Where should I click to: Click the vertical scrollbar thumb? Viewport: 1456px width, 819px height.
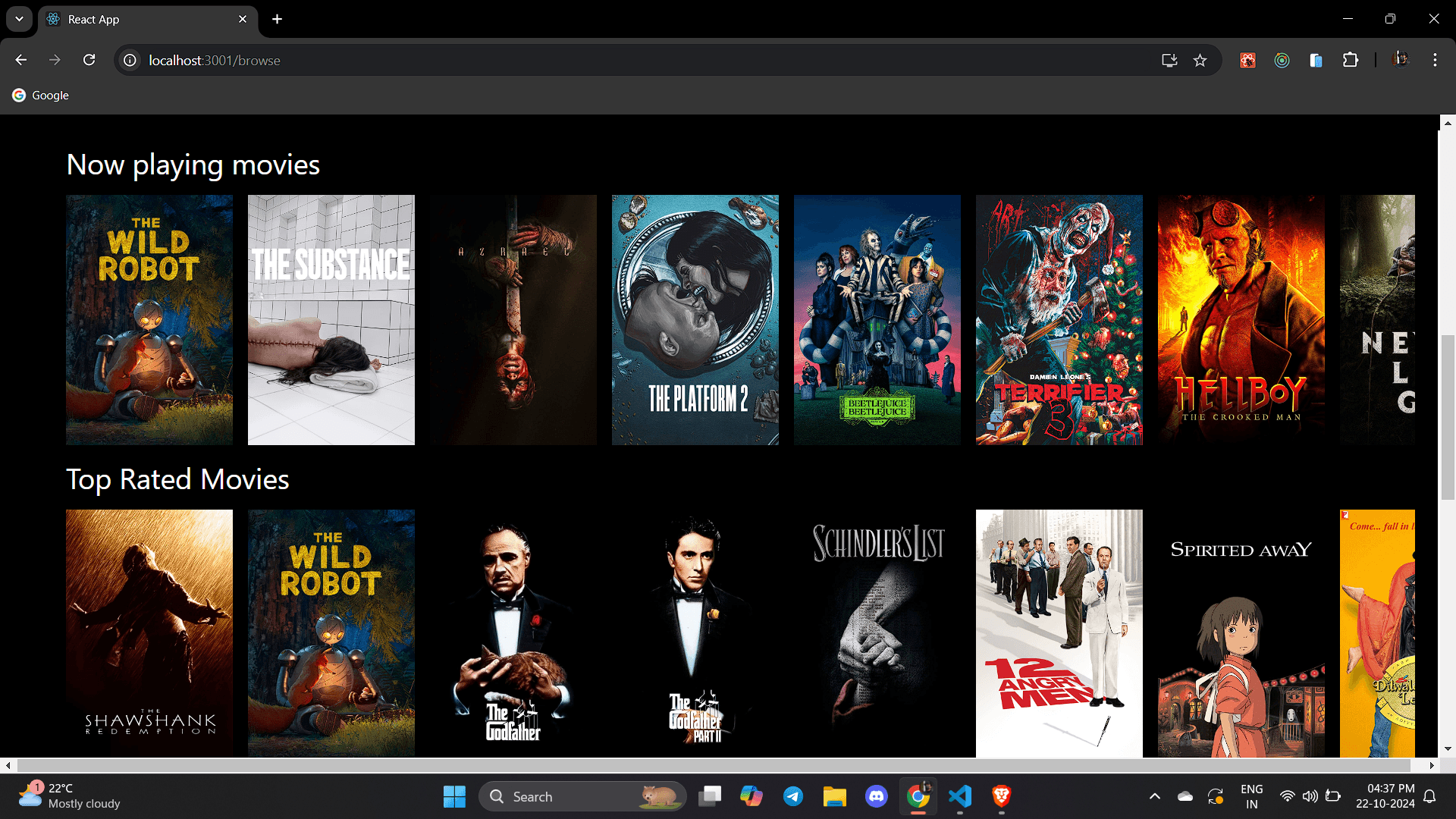[1447, 417]
